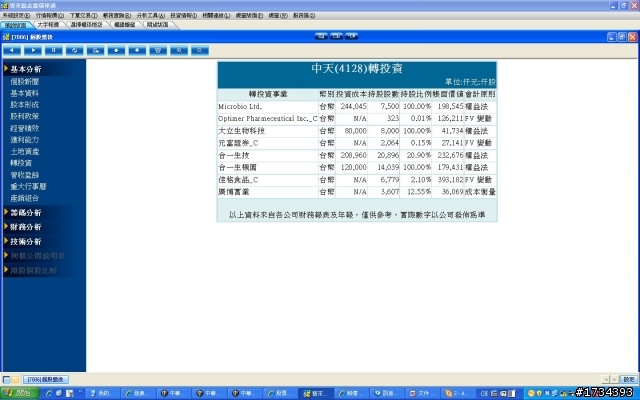Click the forward arrow toolbar button
The height and width of the screenshot is (400, 640).
coord(33,50)
